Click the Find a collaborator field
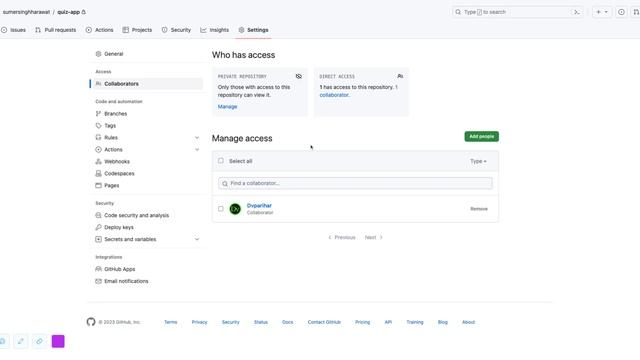The height and width of the screenshot is (360, 640). [x=355, y=183]
